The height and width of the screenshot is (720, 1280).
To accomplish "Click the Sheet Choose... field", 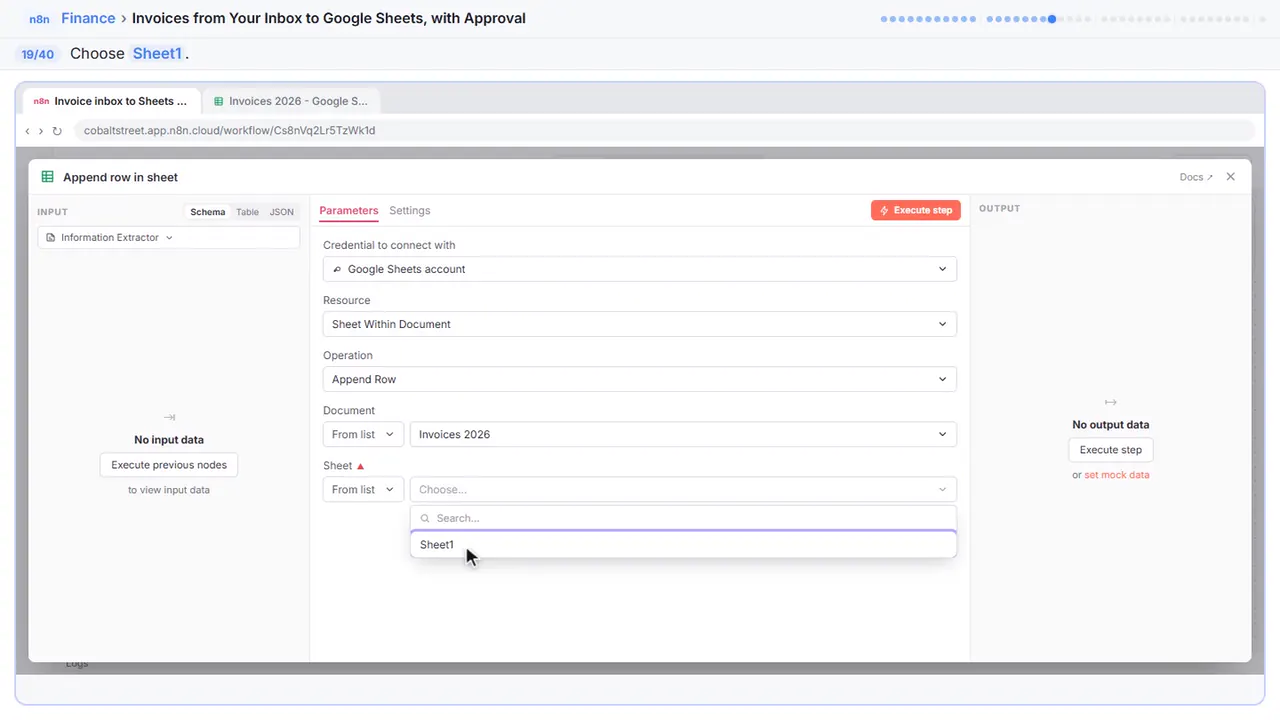I will [683, 489].
